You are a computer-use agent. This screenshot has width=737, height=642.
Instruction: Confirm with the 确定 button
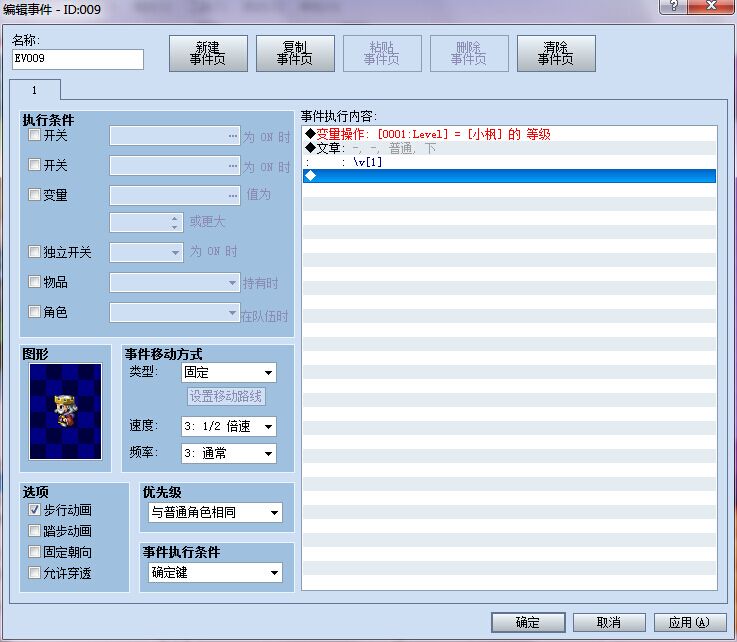(528, 622)
